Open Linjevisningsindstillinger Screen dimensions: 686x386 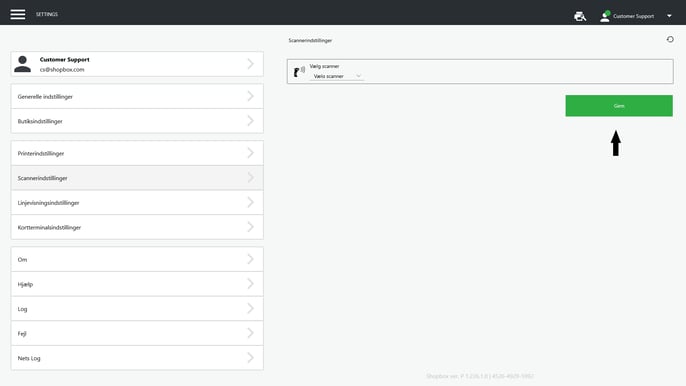click(137, 203)
